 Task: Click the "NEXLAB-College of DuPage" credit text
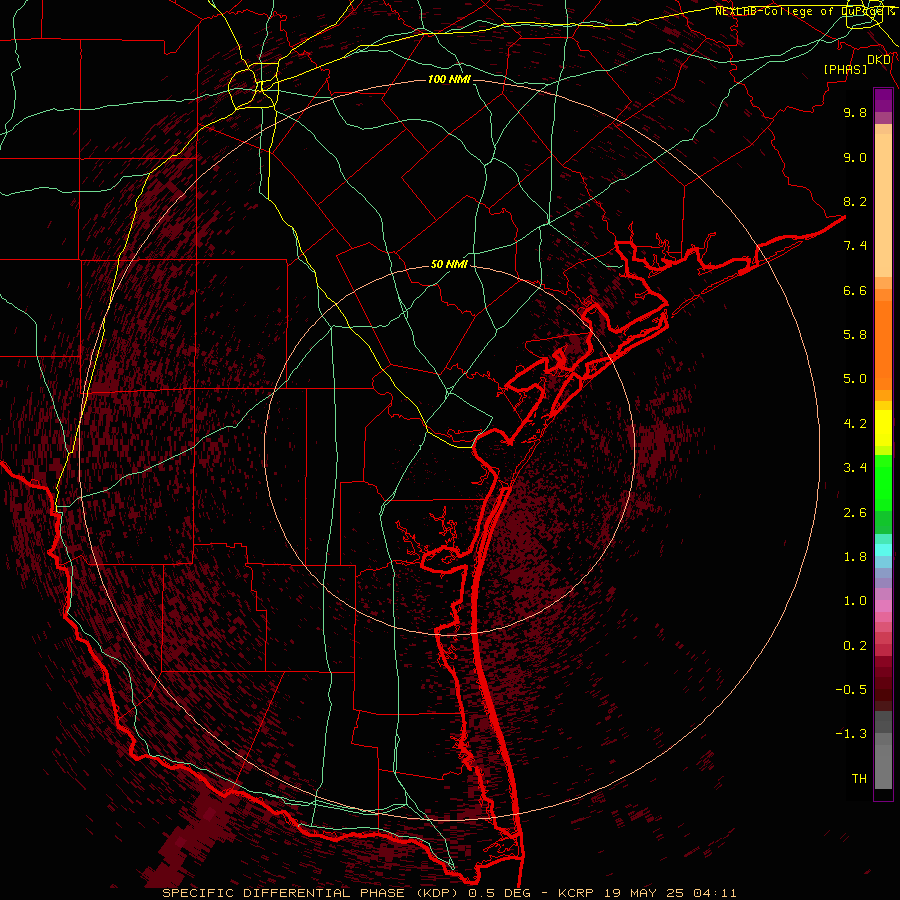click(x=801, y=11)
